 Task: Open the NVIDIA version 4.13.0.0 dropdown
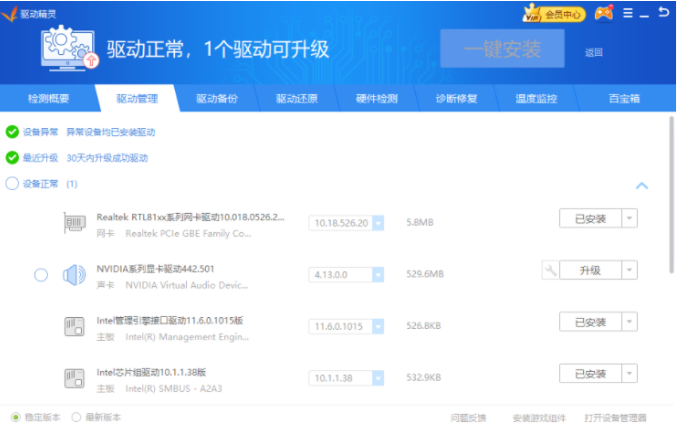pyautogui.click(x=377, y=274)
